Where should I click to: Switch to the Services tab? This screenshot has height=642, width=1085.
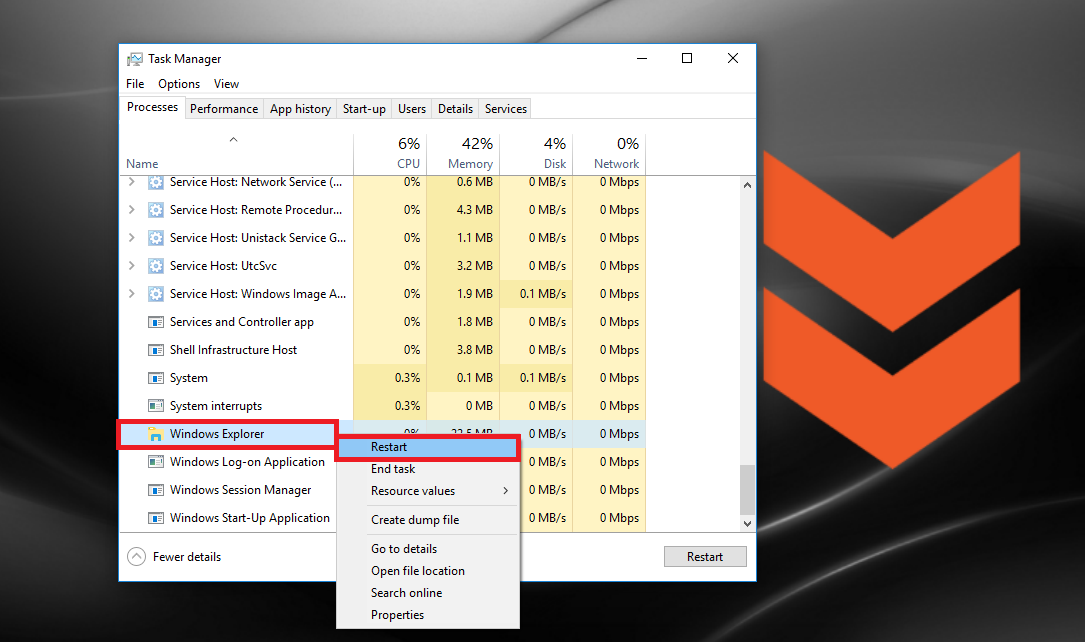point(506,109)
